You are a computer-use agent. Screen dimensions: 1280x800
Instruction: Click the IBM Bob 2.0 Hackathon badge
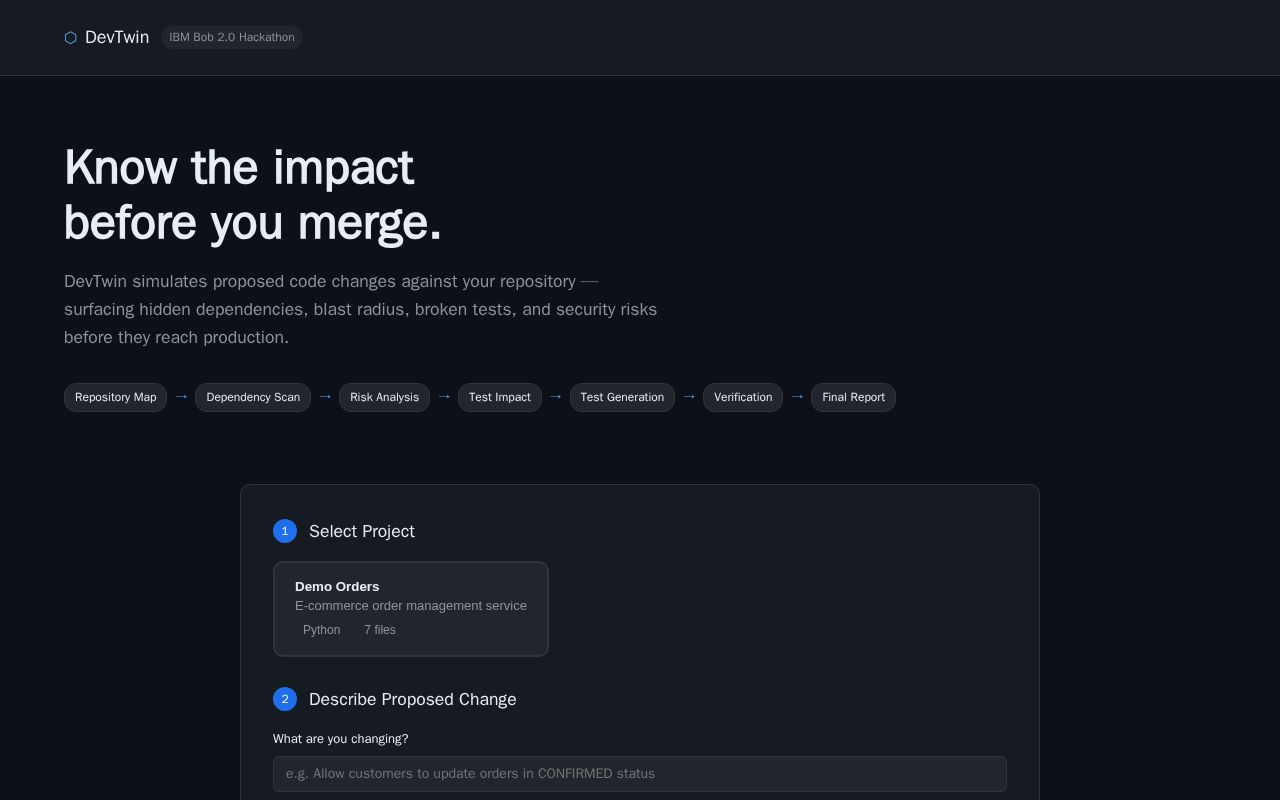pyautogui.click(x=232, y=37)
